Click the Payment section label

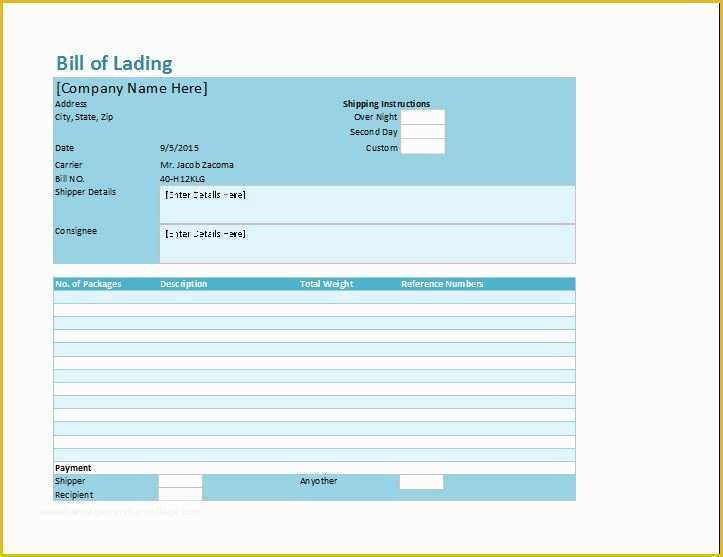73,468
